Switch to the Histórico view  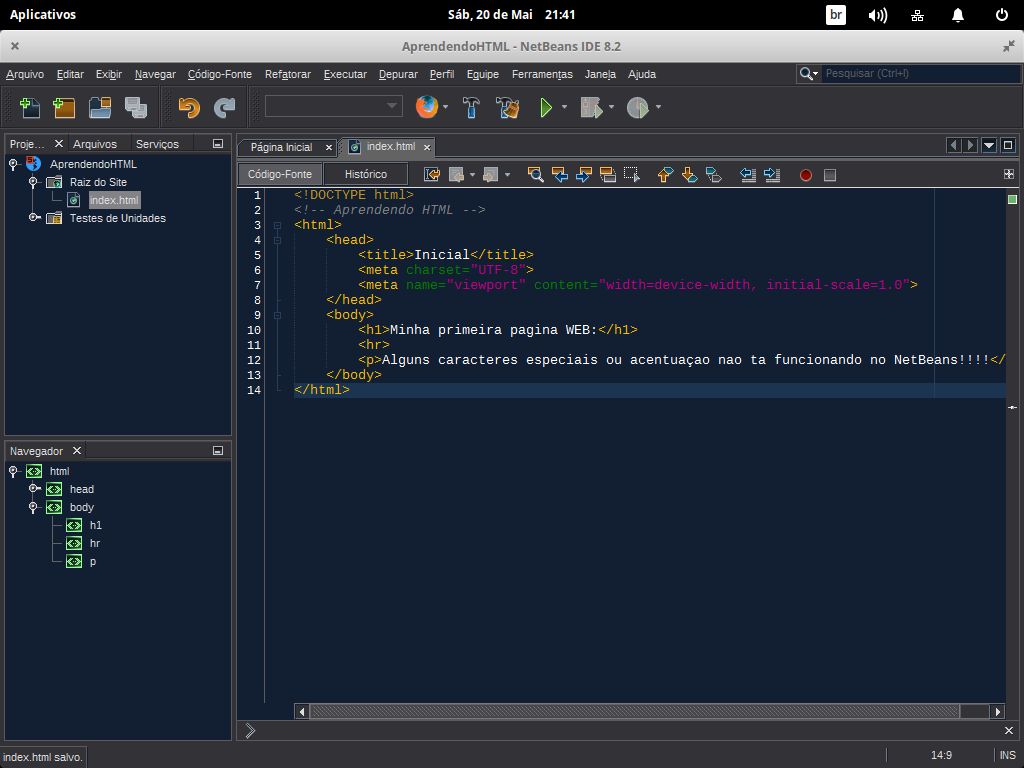(x=366, y=174)
